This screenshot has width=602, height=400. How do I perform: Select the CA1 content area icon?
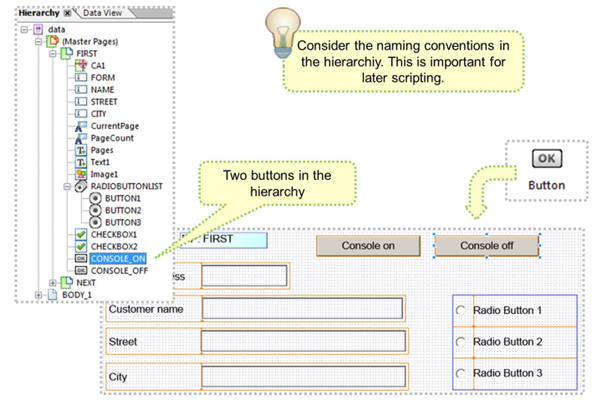pos(82,65)
